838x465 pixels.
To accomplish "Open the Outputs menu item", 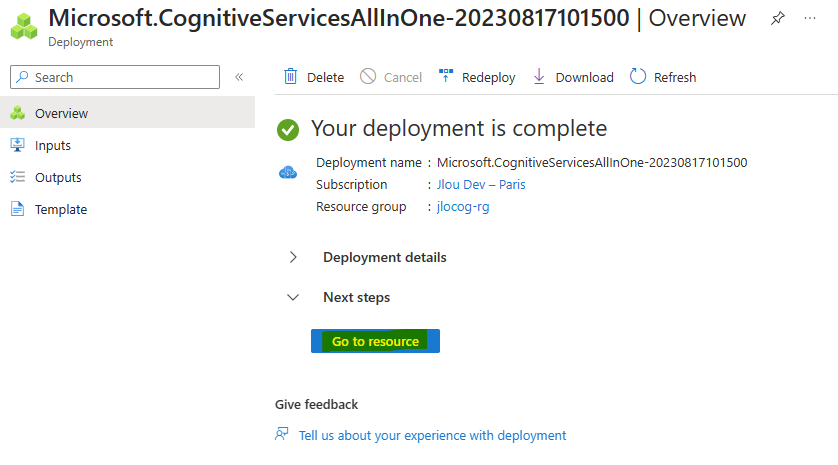I will pos(127,177).
